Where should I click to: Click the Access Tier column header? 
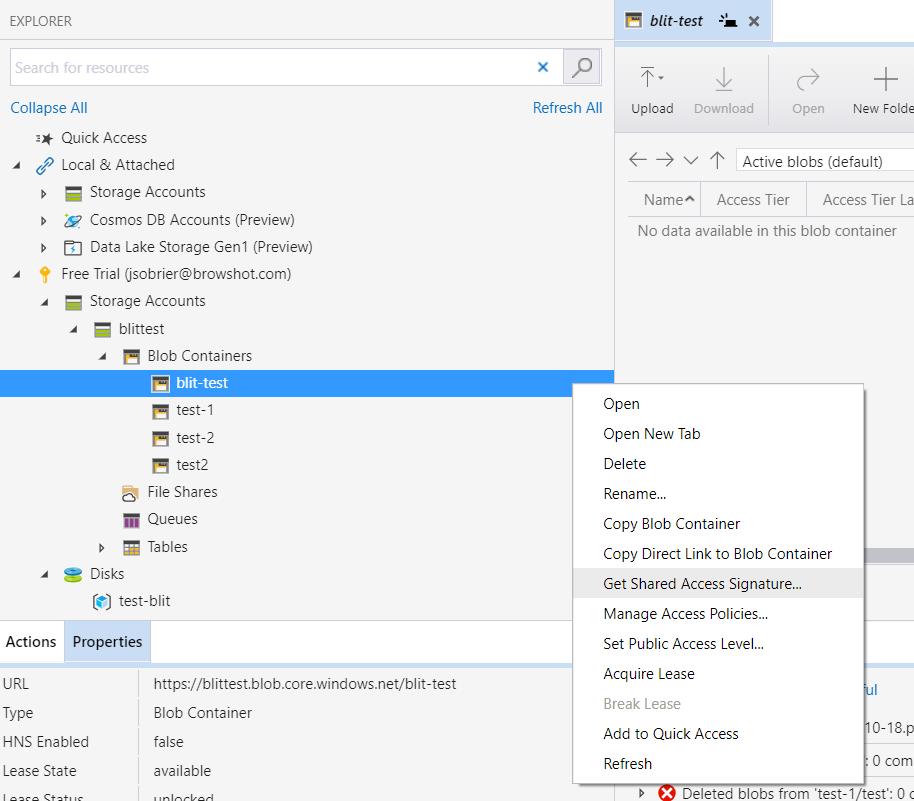[x=753, y=200]
